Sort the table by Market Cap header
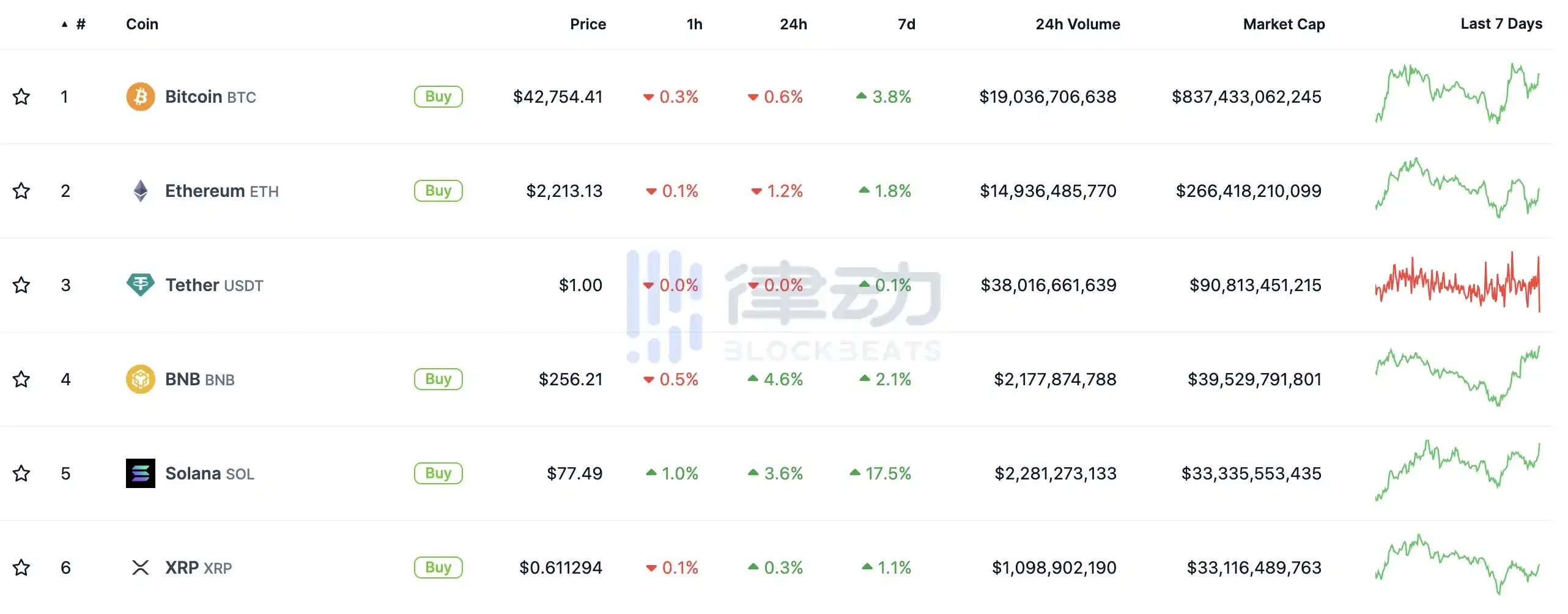 click(1284, 24)
